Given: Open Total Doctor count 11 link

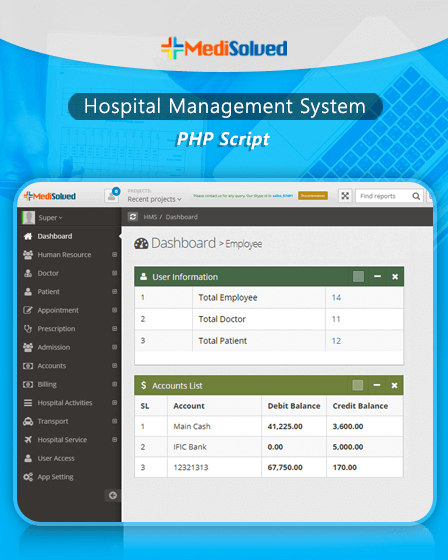Looking at the screenshot, I should (336, 319).
